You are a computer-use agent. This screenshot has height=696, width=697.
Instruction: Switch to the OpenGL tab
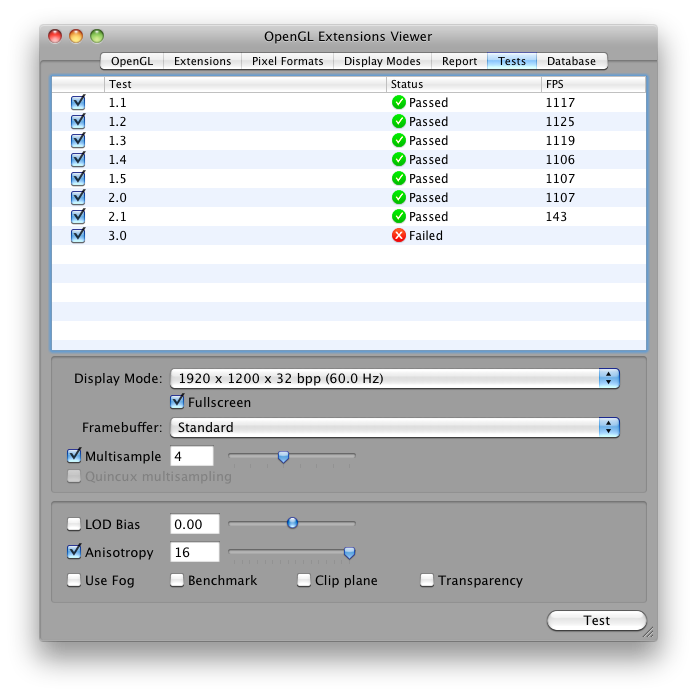(x=132, y=61)
